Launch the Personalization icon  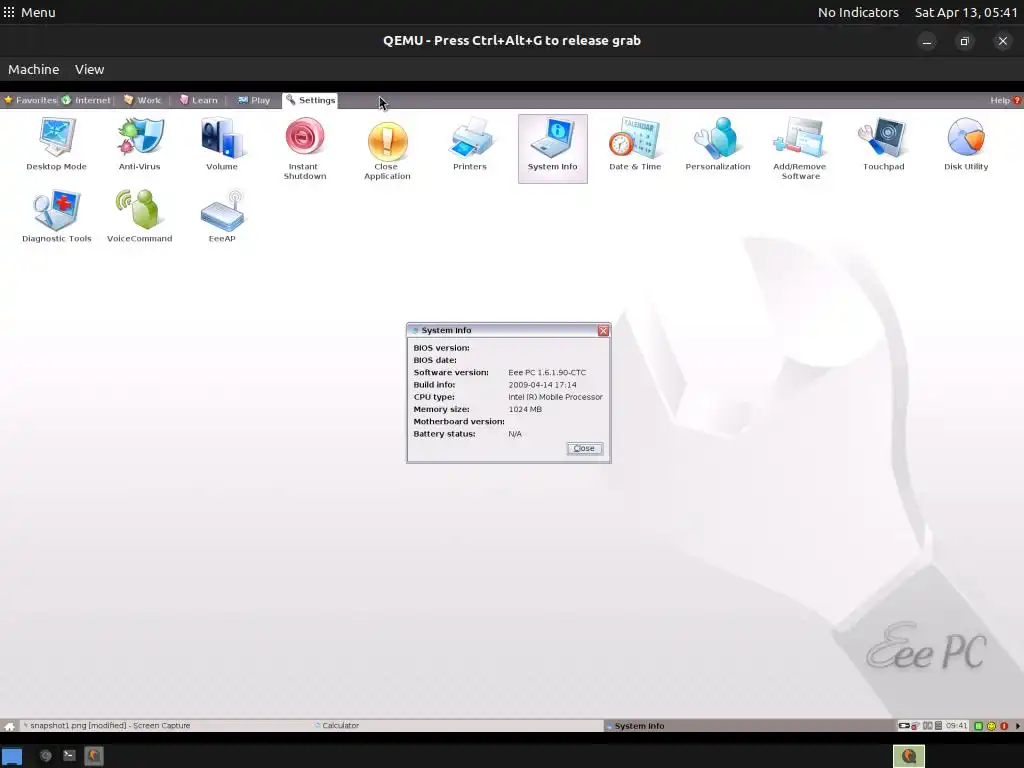click(x=718, y=144)
